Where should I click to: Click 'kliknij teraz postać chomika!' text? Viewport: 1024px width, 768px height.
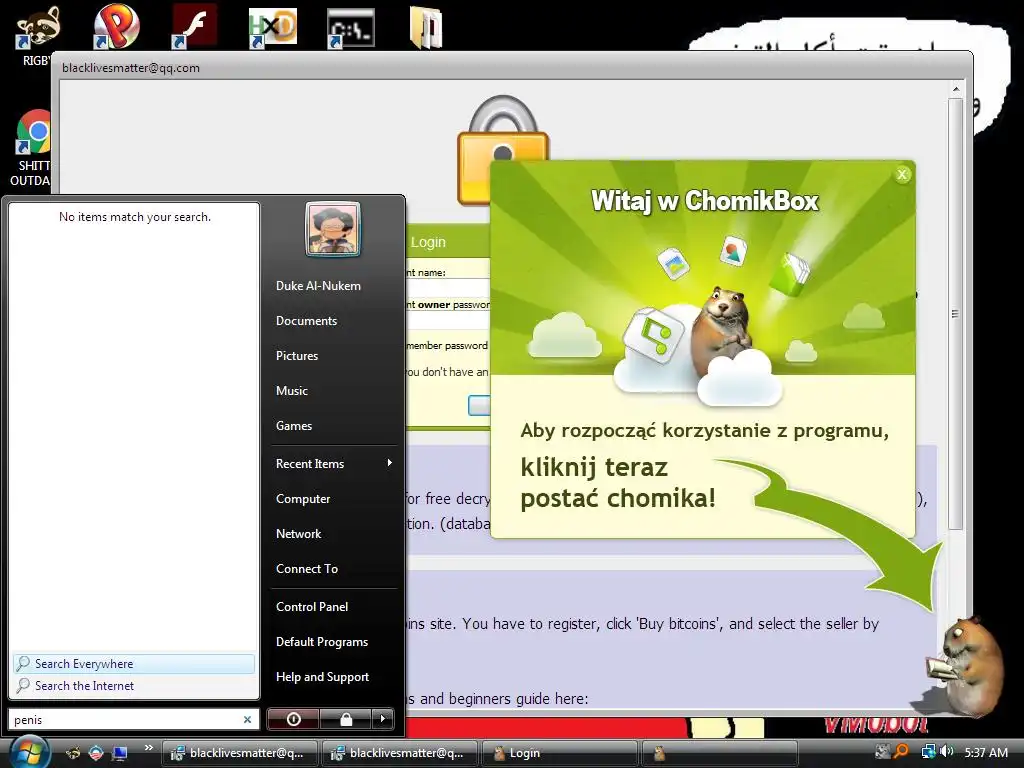click(x=617, y=483)
